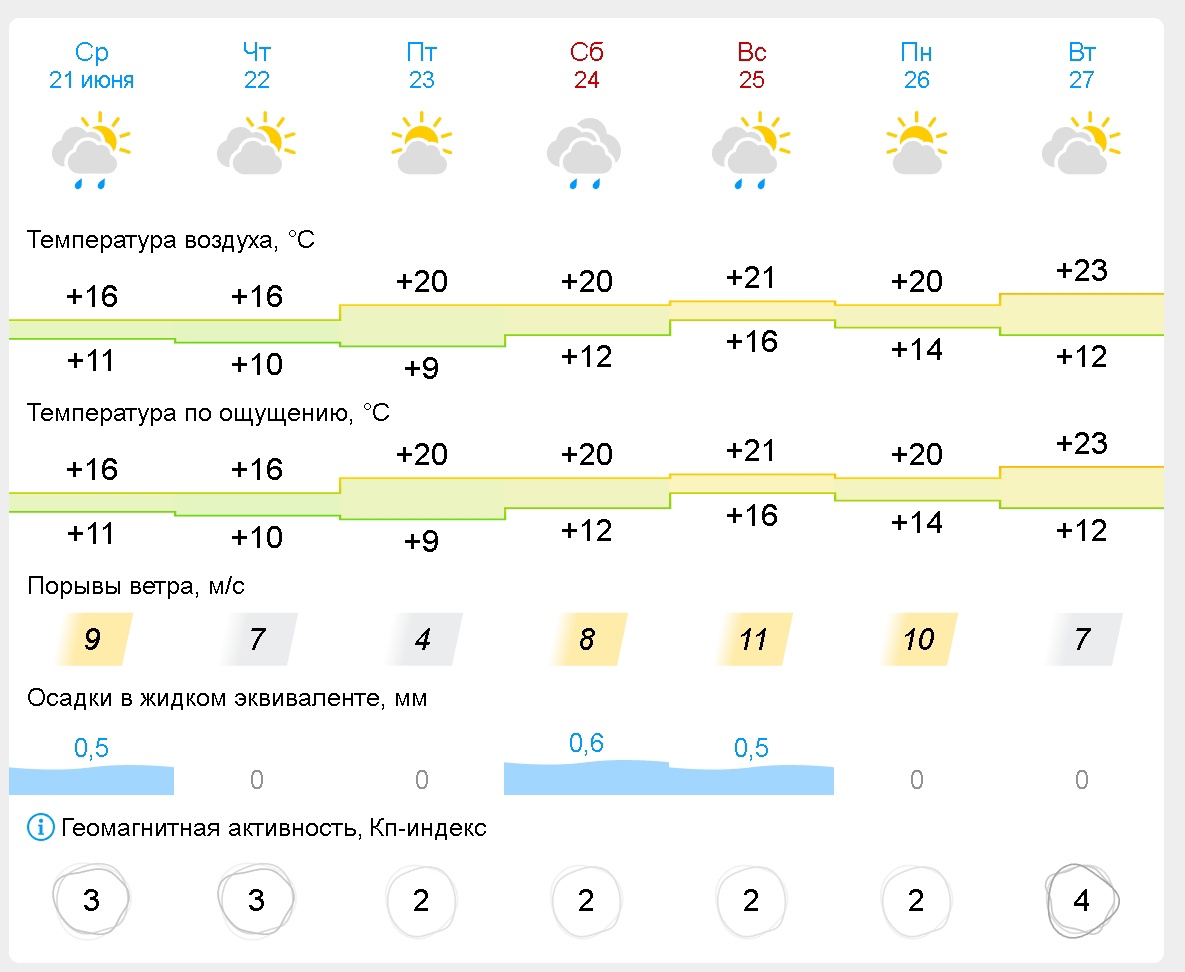Click the first Kp-index circle showing 3
This screenshot has height=972, width=1185.
click(x=91, y=901)
